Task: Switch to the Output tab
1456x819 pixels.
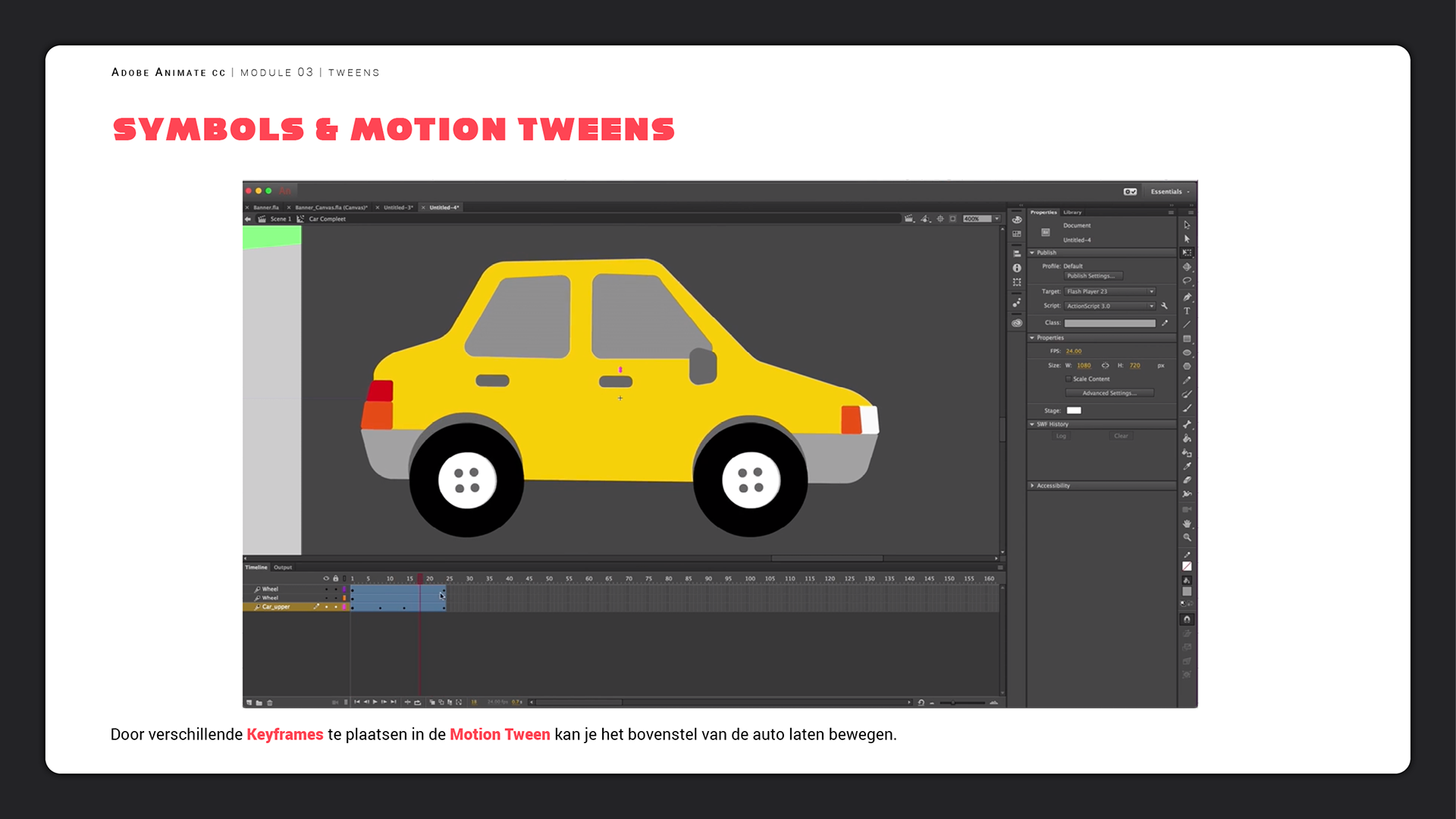Action: pyautogui.click(x=283, y=567)
